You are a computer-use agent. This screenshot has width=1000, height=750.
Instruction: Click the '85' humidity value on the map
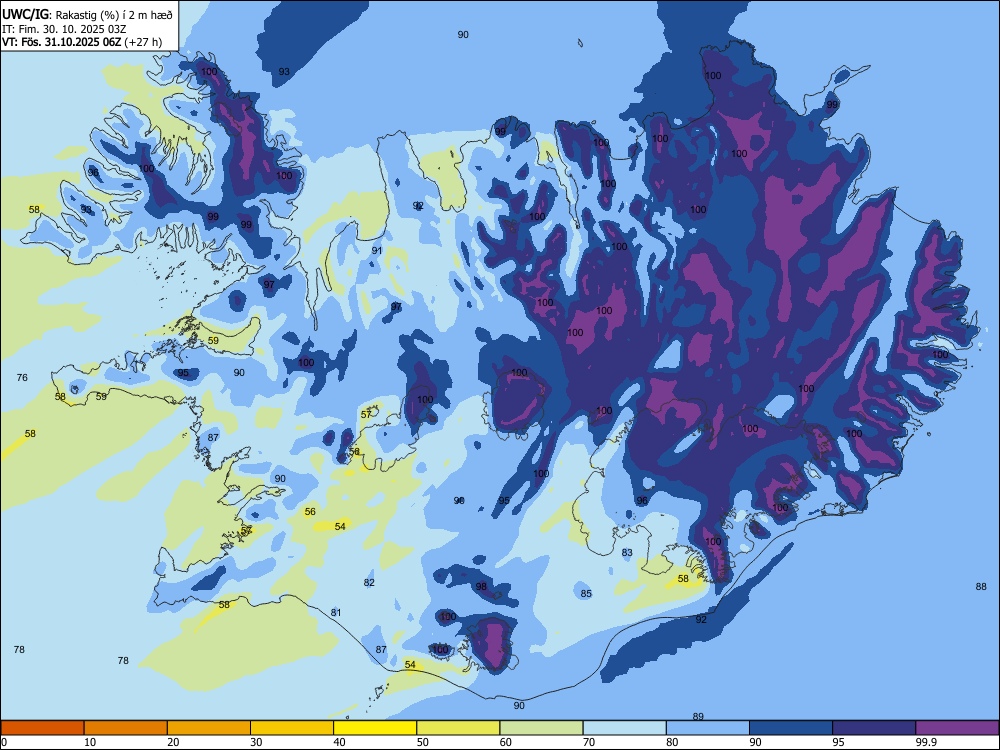click(586, 594)
